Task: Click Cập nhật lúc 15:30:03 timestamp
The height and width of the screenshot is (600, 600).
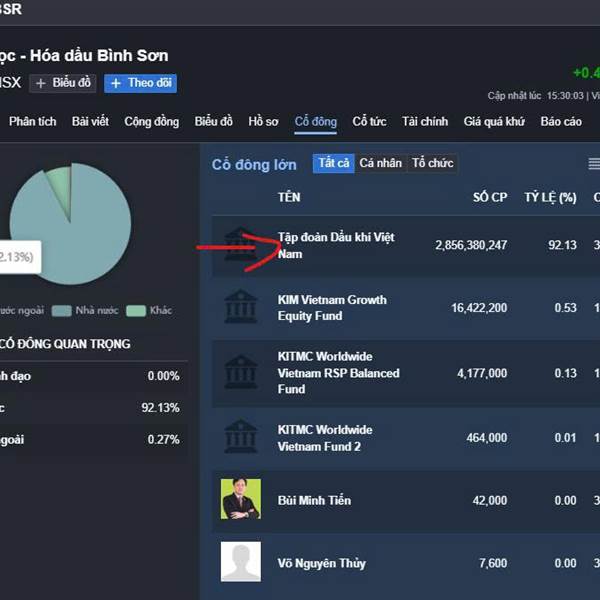Action: (x=535, y=96)
